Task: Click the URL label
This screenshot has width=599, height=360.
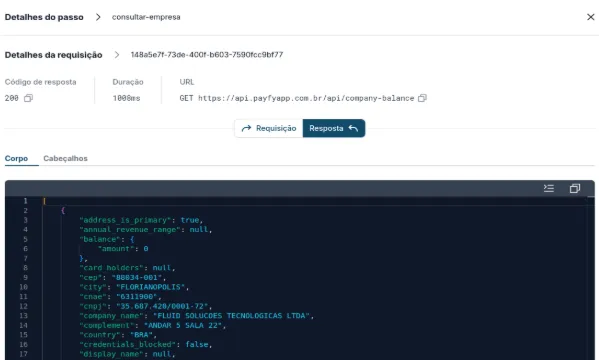Action: click(187, 82)
